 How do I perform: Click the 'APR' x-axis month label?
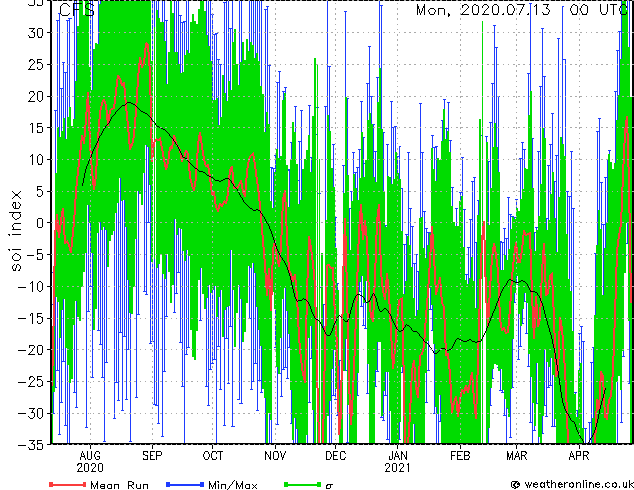coord(579,456)
